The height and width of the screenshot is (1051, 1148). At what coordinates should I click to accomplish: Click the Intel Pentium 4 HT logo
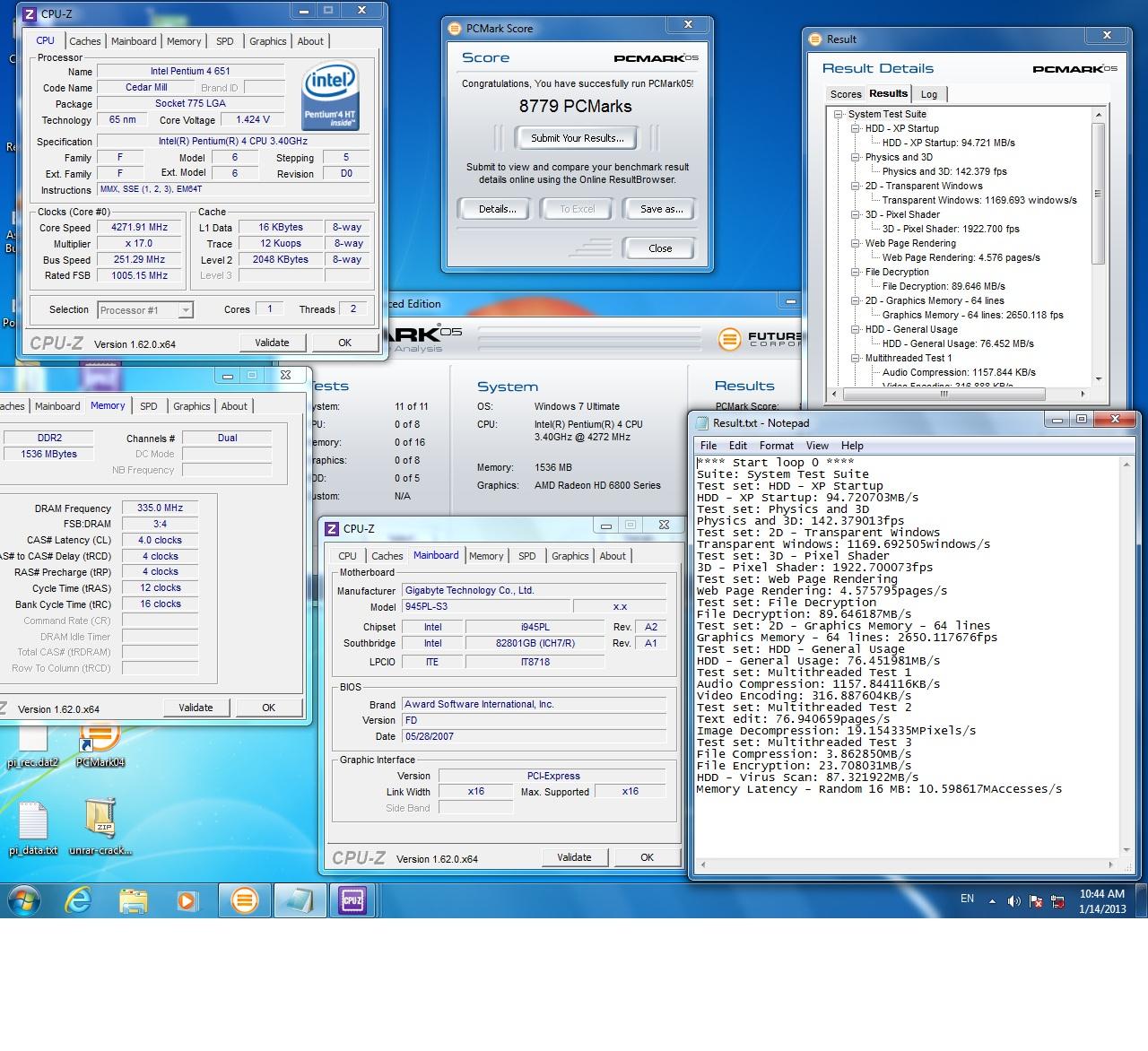click(330, 96)
